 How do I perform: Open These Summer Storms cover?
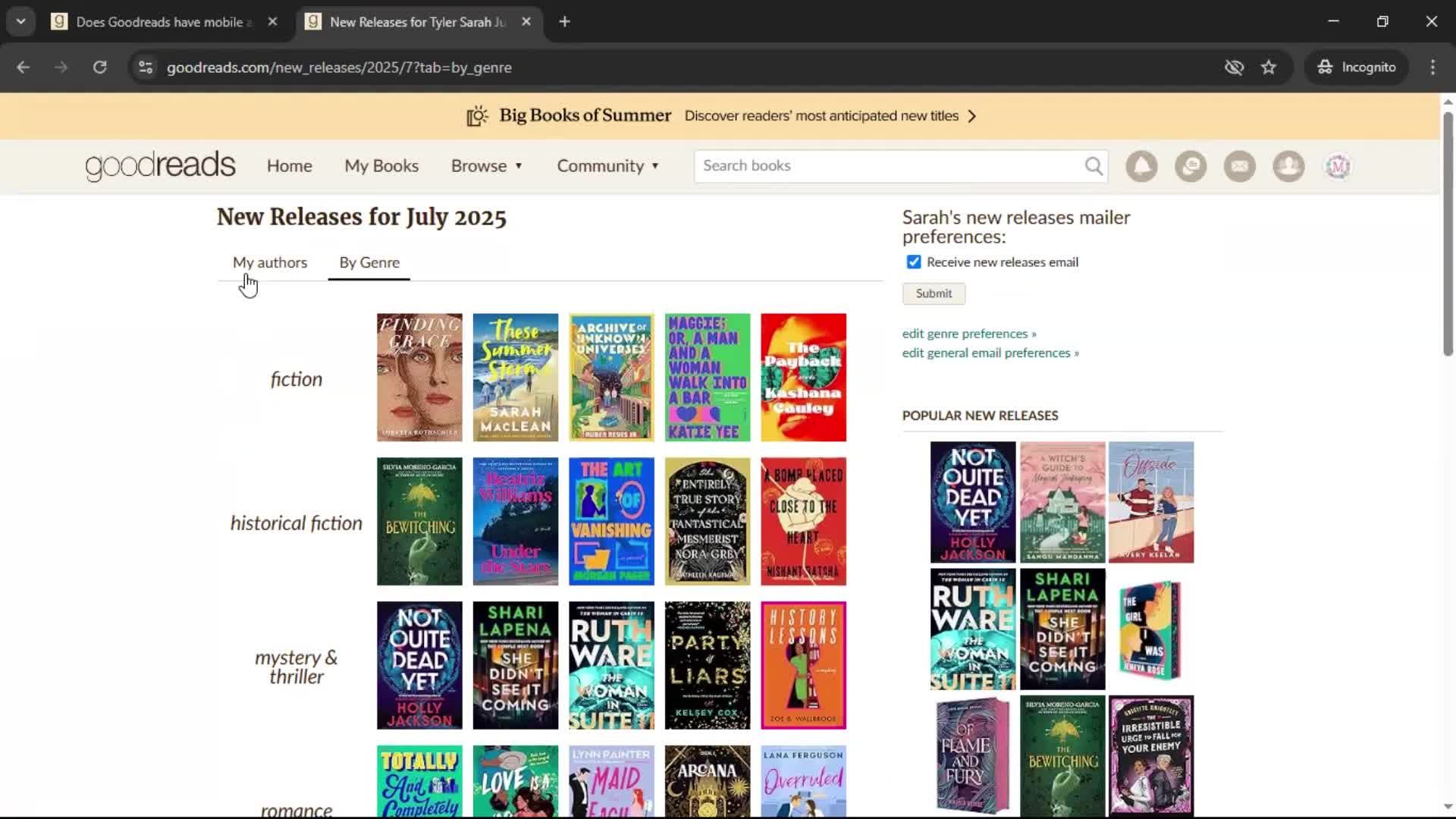[x=516, y=378]
